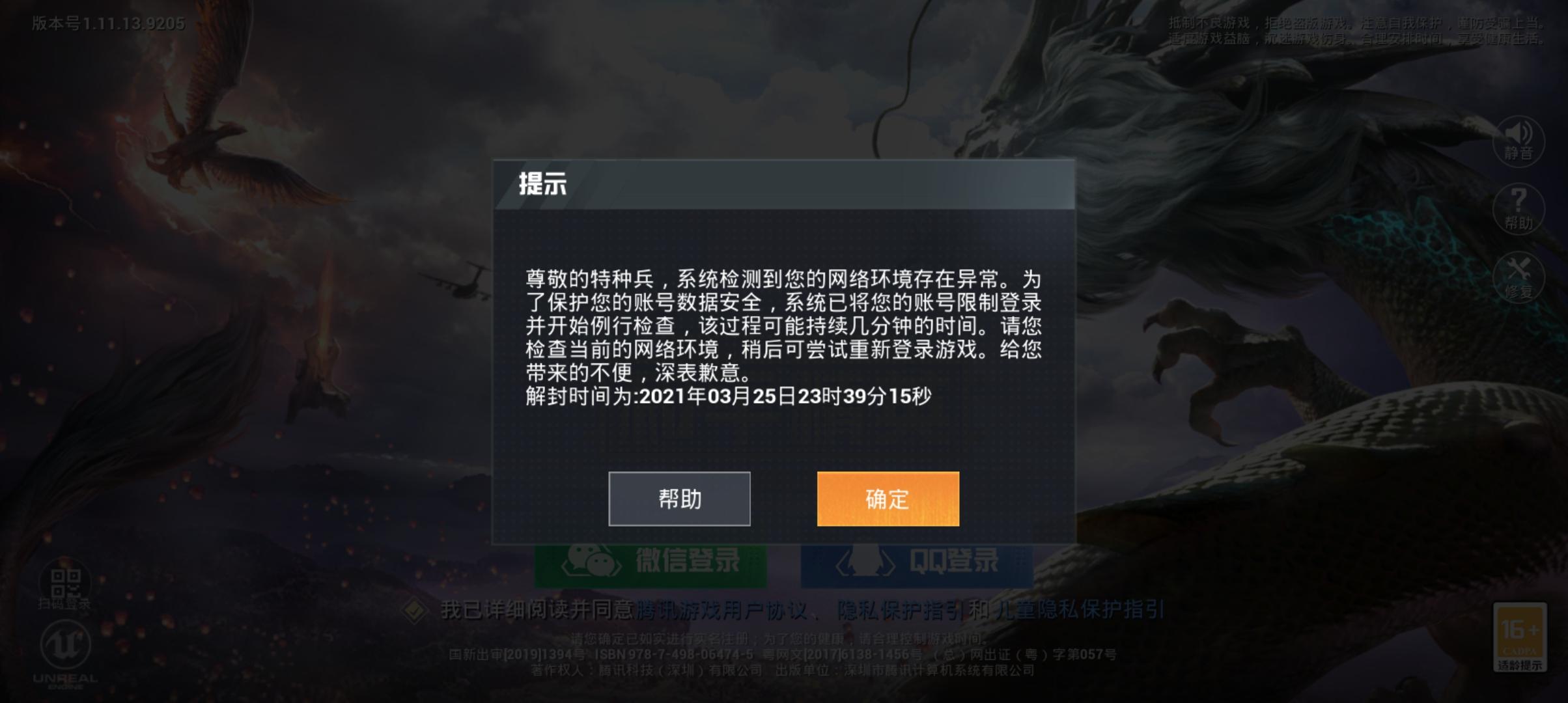Screen dimensions: 1568x703
Task: Click the network anomaly message paragraph
Action: point(783,325)
